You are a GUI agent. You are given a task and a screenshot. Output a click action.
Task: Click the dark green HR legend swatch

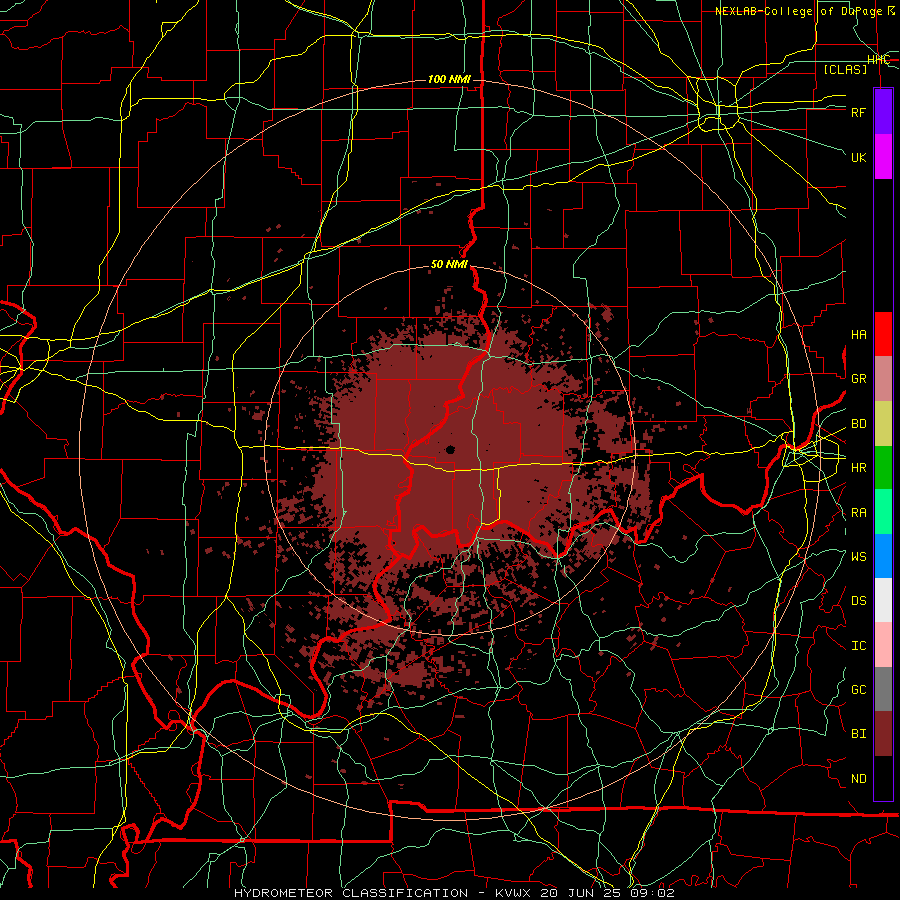click(x=883, y=467)
